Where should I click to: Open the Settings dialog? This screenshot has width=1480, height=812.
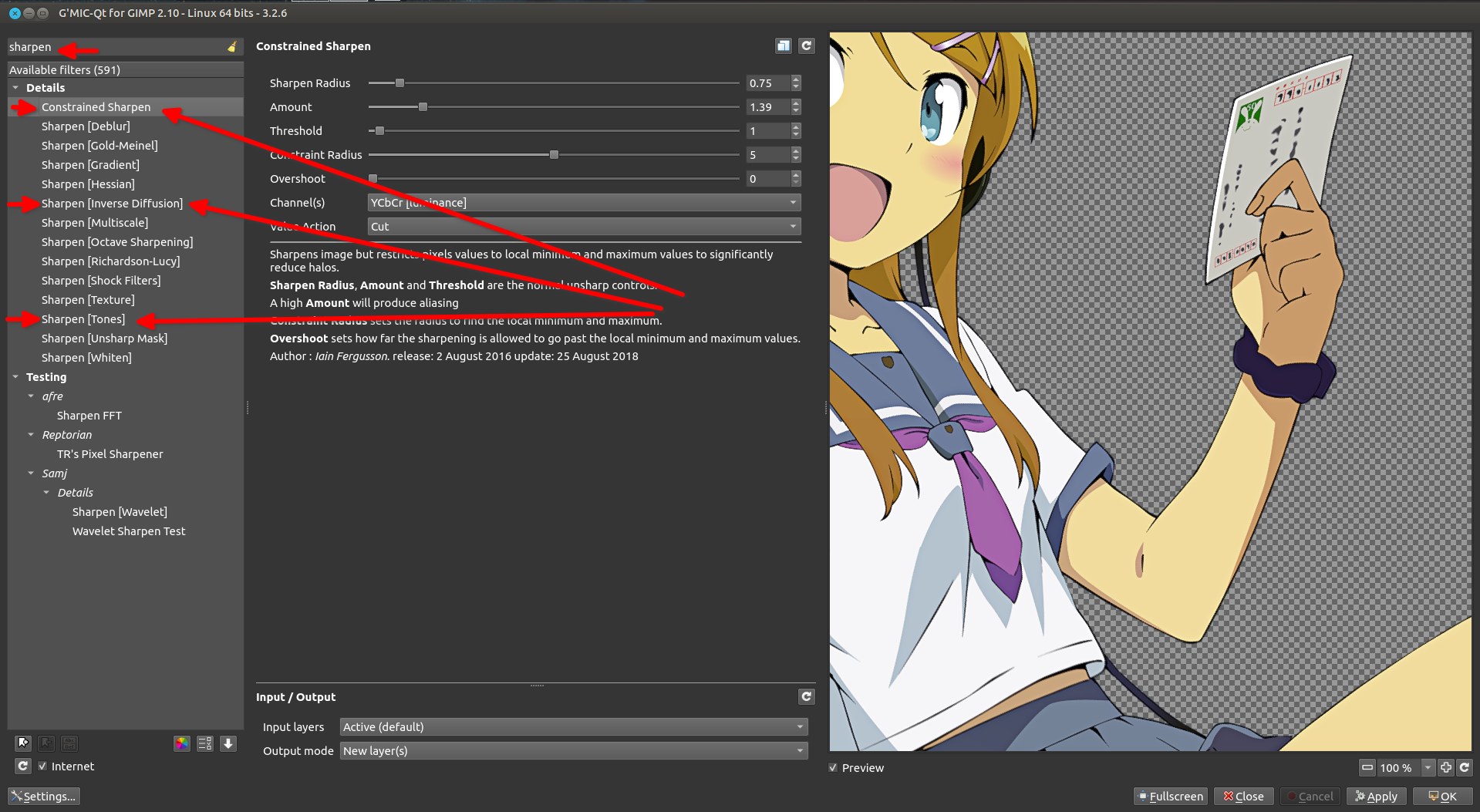44,797
